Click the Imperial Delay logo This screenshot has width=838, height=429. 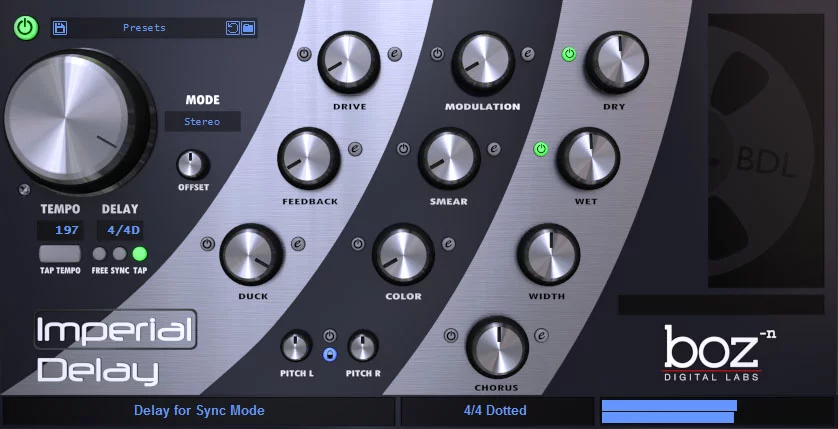116,347
